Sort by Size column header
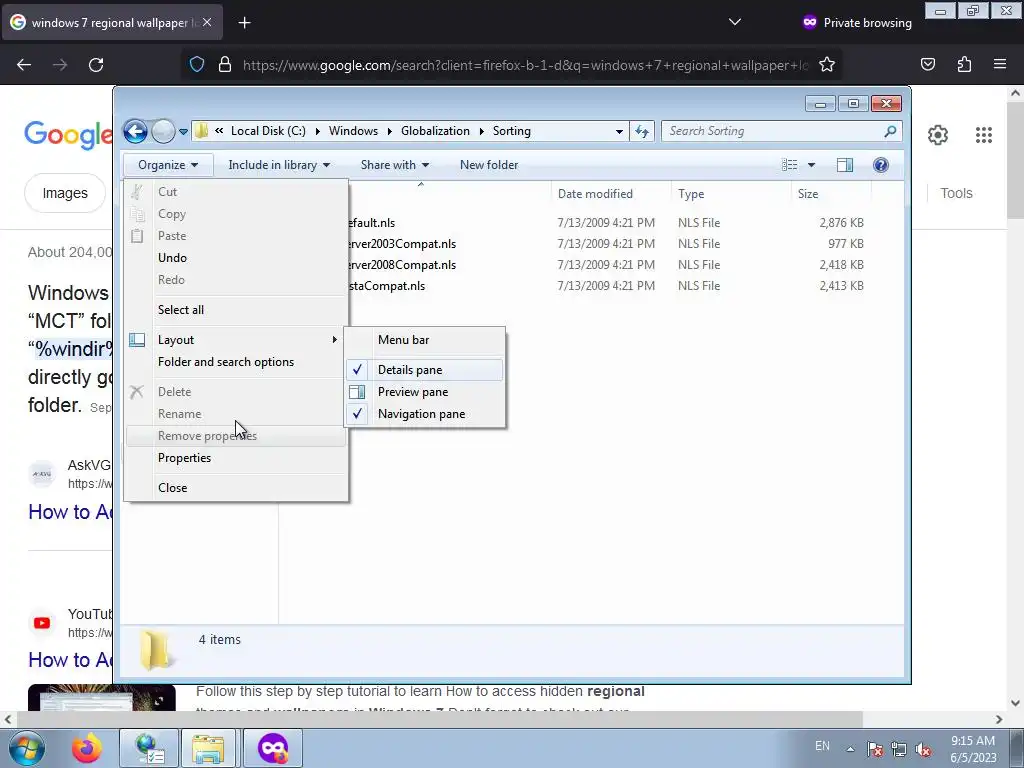 pos(831,194)
